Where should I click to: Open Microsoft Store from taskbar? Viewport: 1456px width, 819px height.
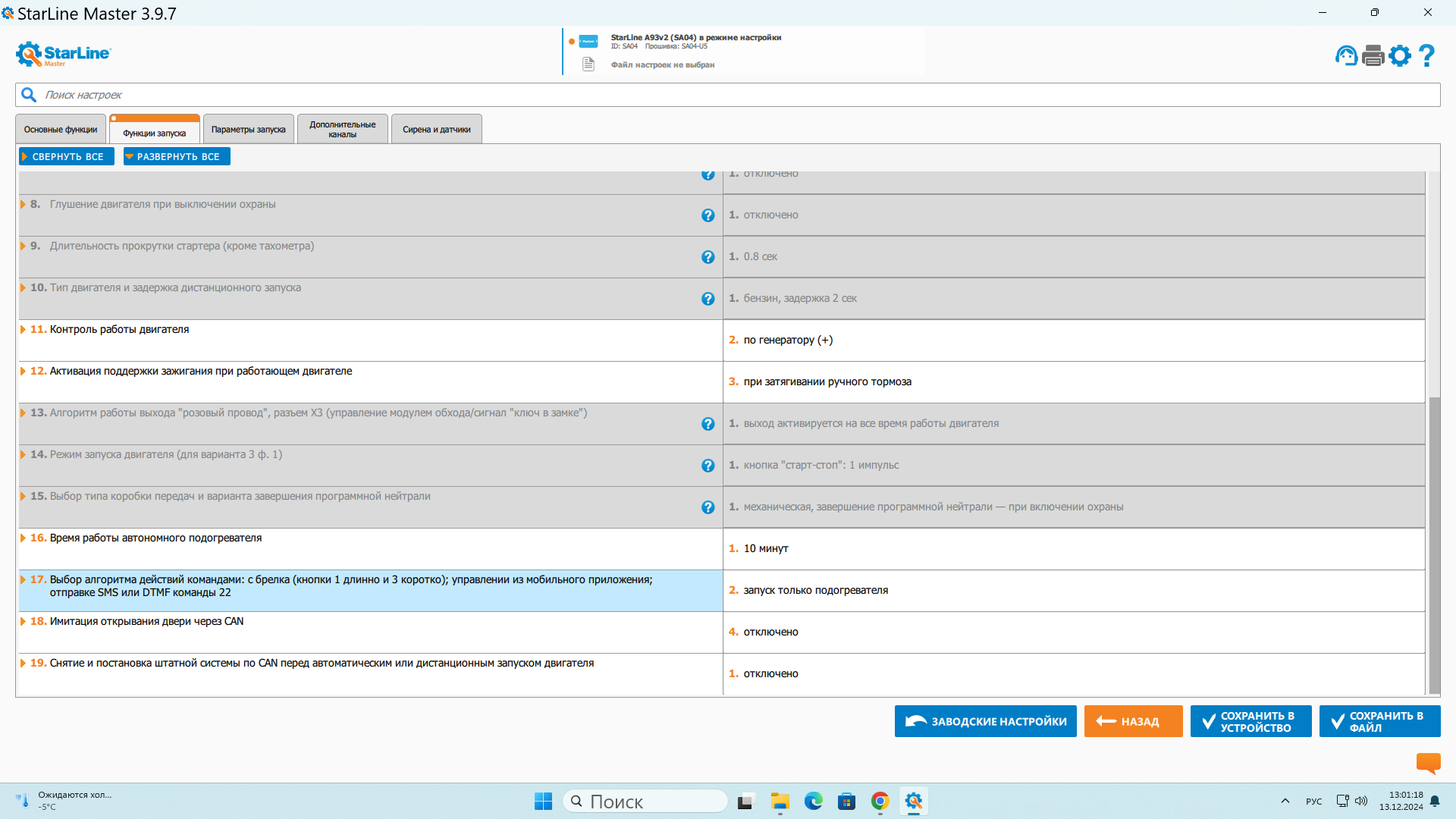click(x=846, y=801)
